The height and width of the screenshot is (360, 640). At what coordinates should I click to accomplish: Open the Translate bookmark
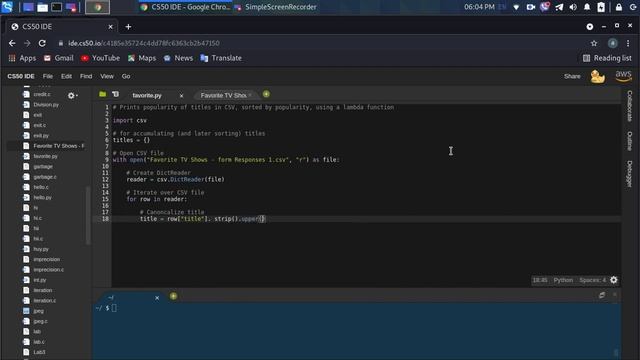tap(221, 58)
